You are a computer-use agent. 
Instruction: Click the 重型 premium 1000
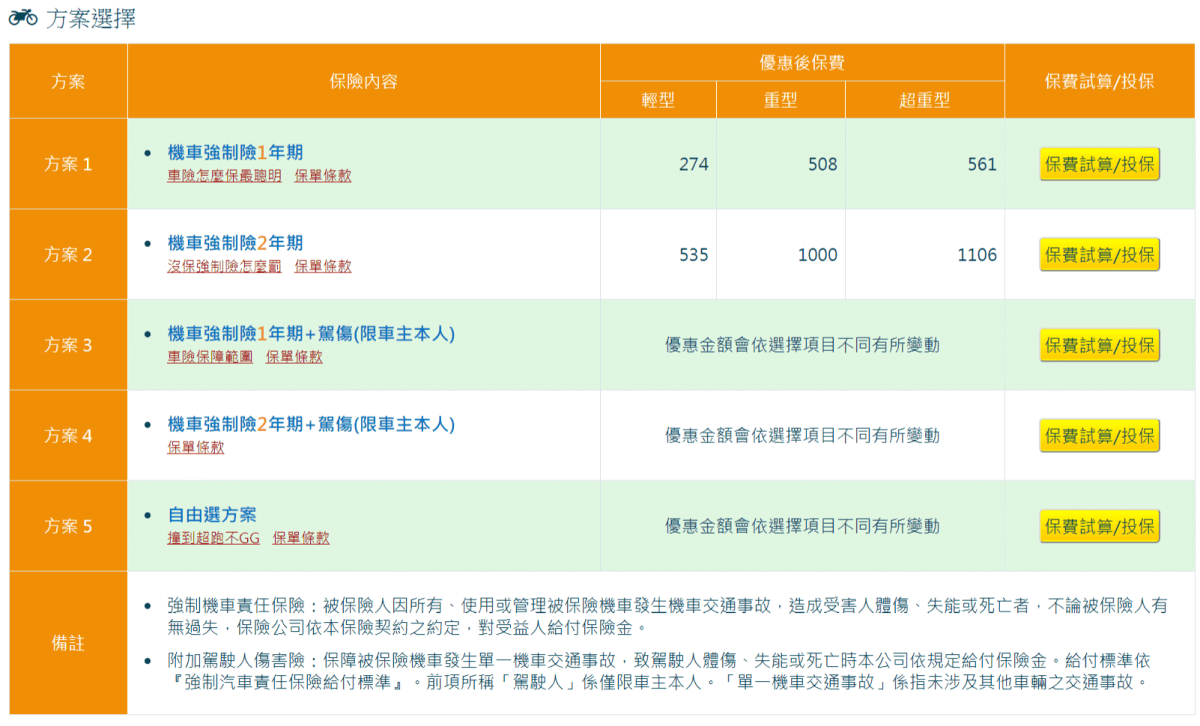pyautogui.click(x=817, y=255)
